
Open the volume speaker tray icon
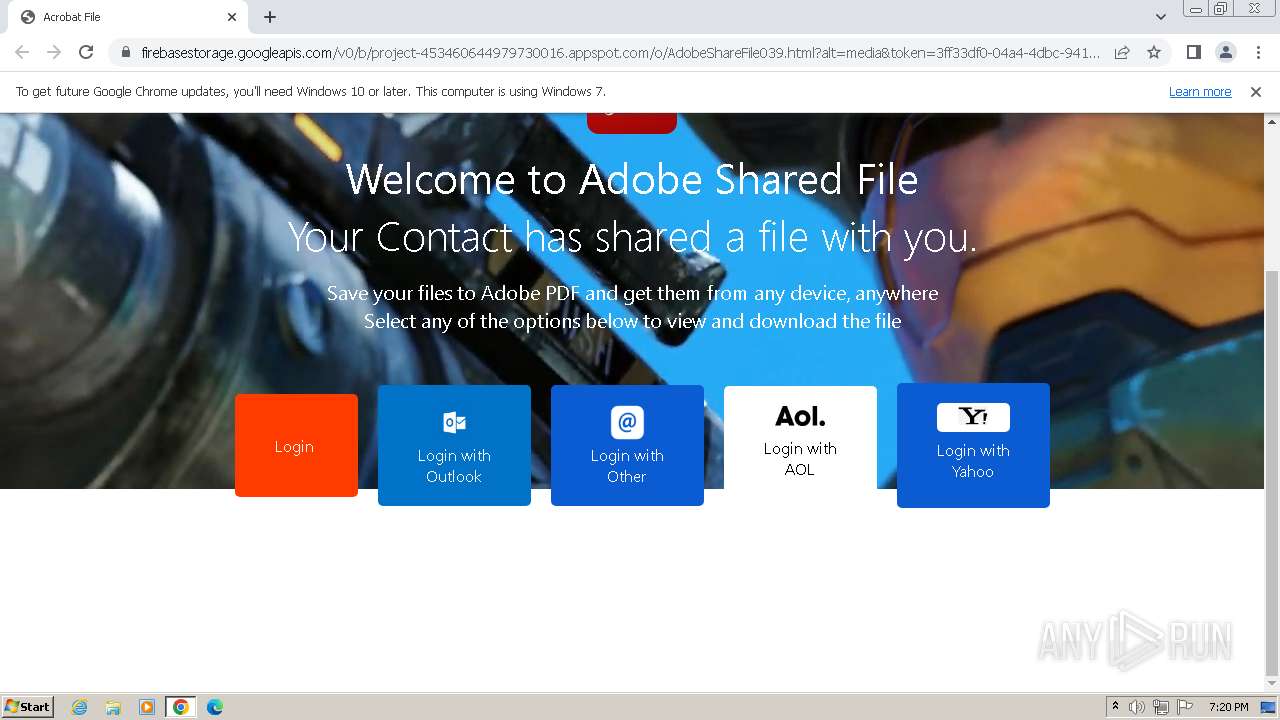point(1137,707)
